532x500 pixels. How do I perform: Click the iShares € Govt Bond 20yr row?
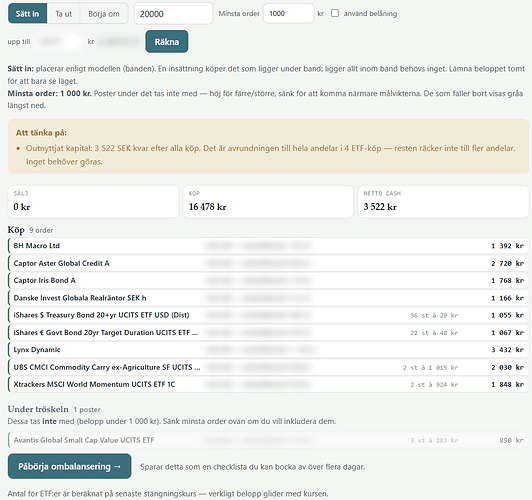(268, 332)
